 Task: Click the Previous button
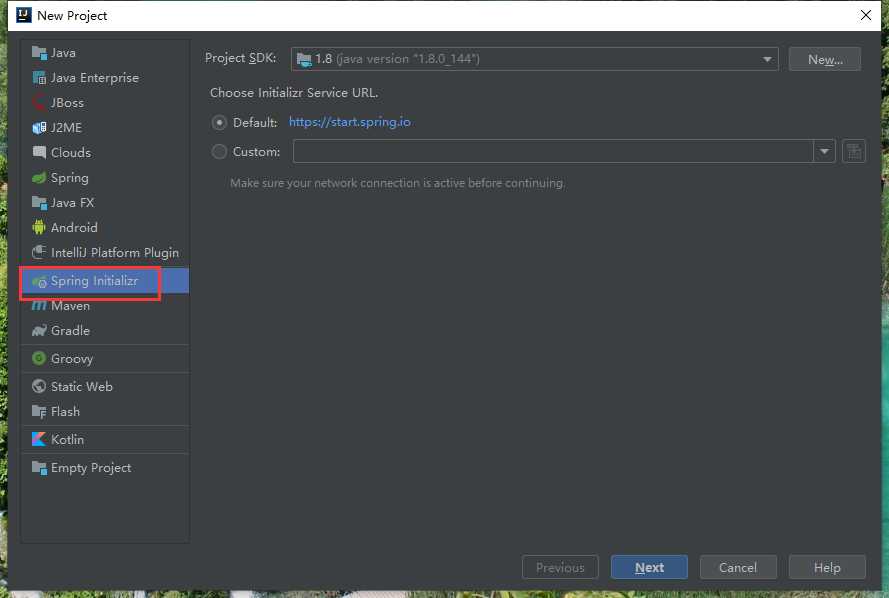560,567
